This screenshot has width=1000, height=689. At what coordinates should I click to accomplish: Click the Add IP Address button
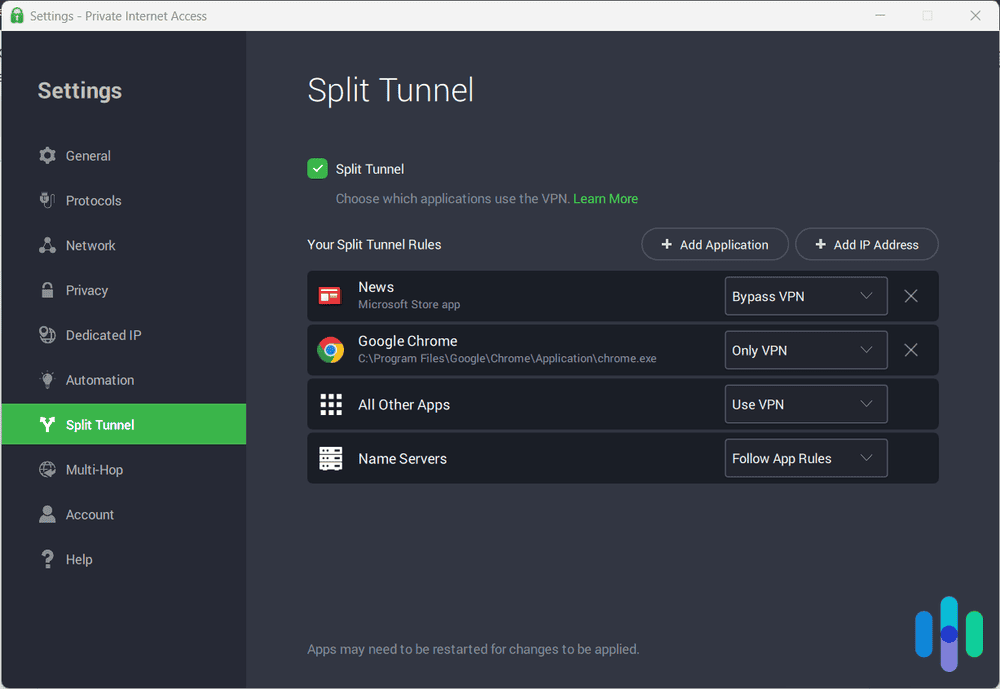point(866,244)
